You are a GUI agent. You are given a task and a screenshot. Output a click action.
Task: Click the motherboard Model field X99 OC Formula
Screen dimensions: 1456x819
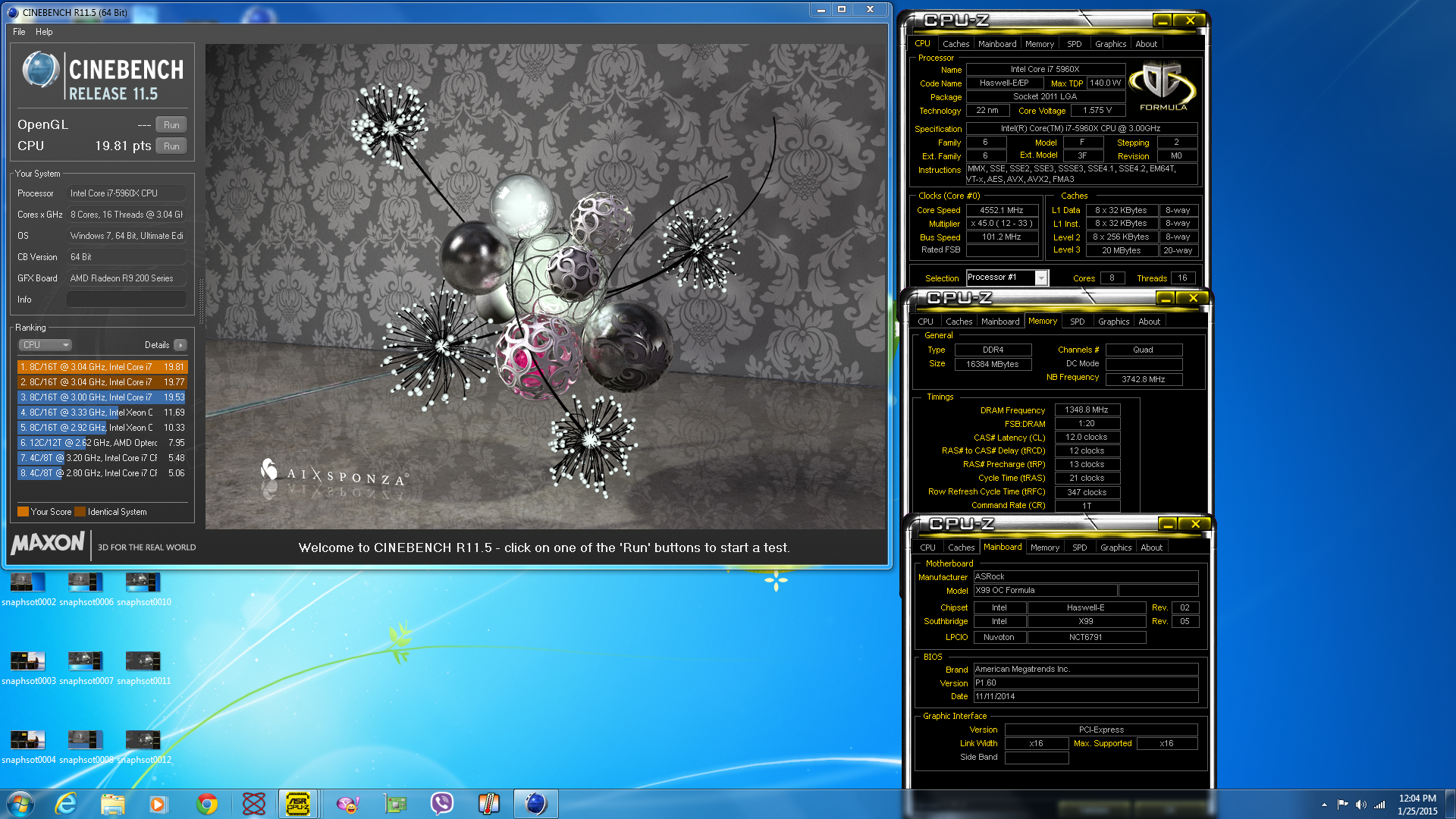(x=1044, y=590)
